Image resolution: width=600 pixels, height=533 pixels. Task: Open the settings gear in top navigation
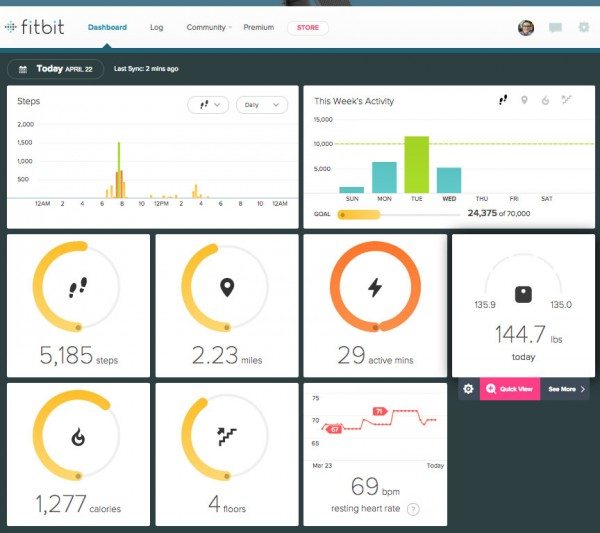pos(584,27)
